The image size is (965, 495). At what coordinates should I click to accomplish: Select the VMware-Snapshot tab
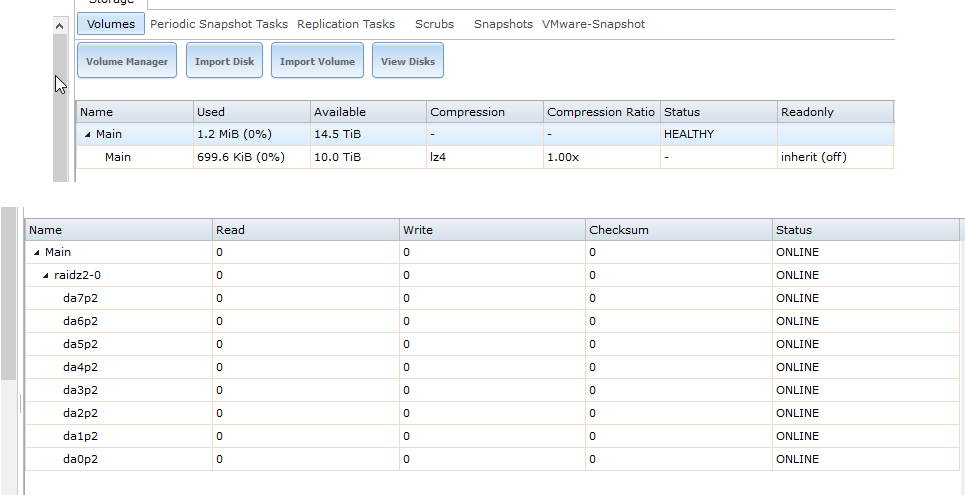tap(593, 24)
